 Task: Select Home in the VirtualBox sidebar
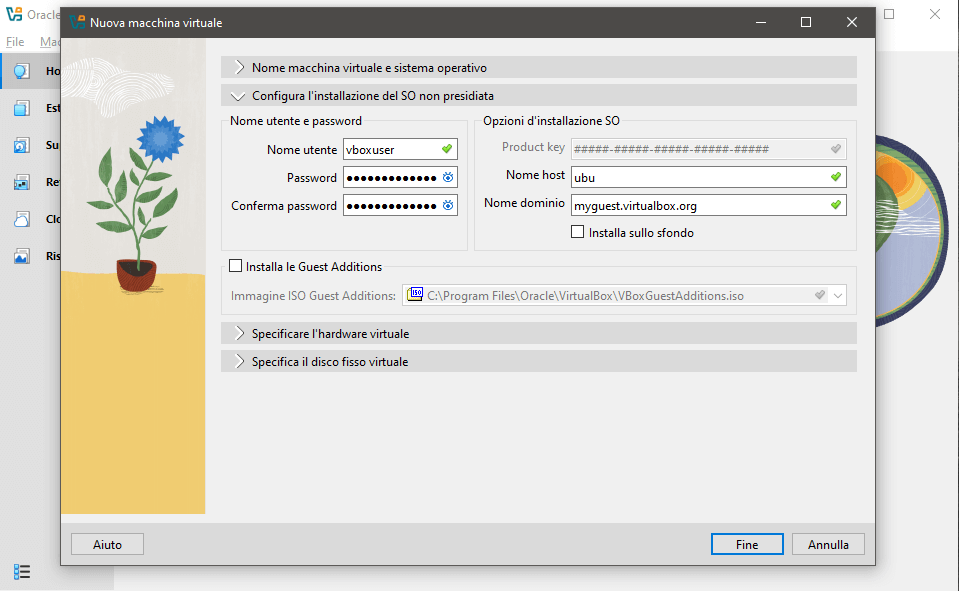click(x=22, y=70)
